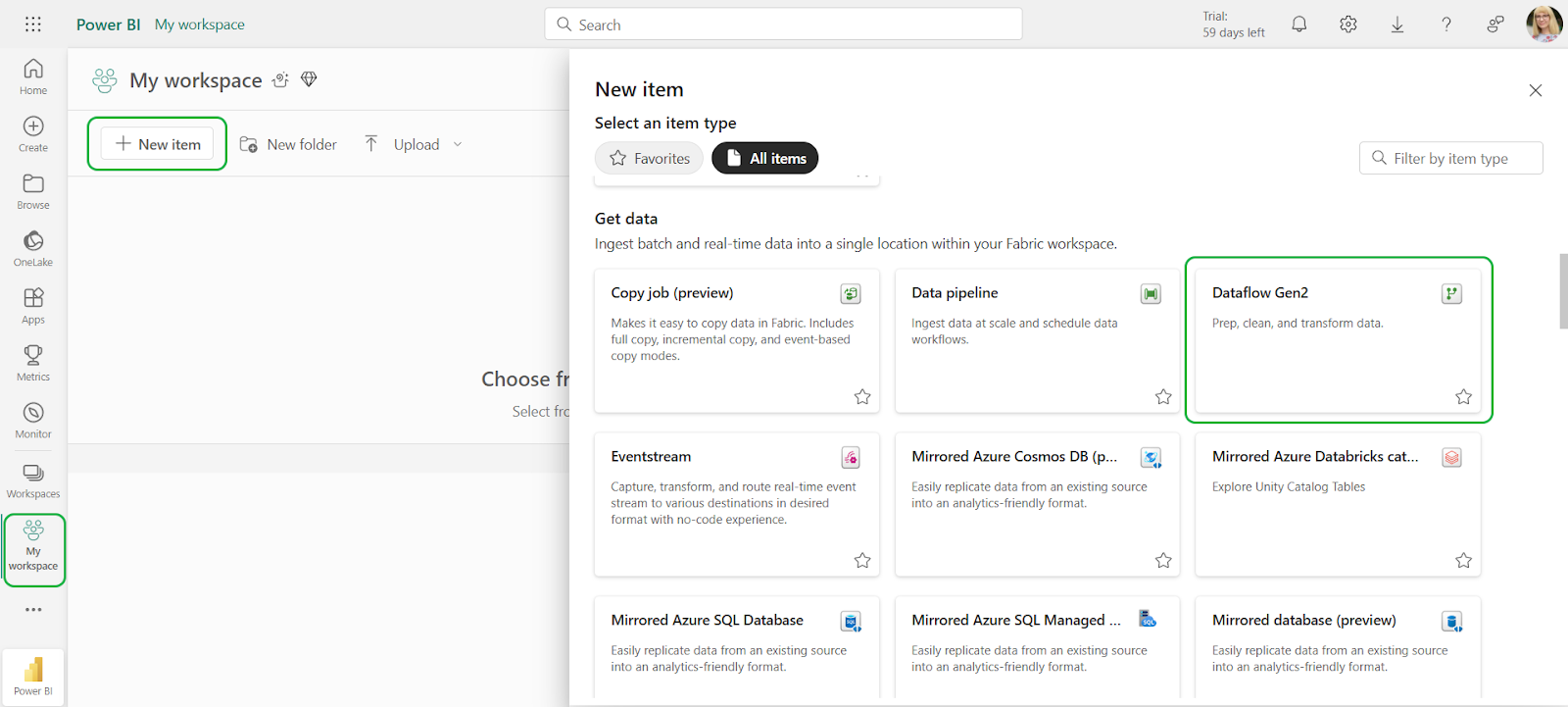
Task: Click the New item panel vertical scrollbar
Action: pos(1562,291)
